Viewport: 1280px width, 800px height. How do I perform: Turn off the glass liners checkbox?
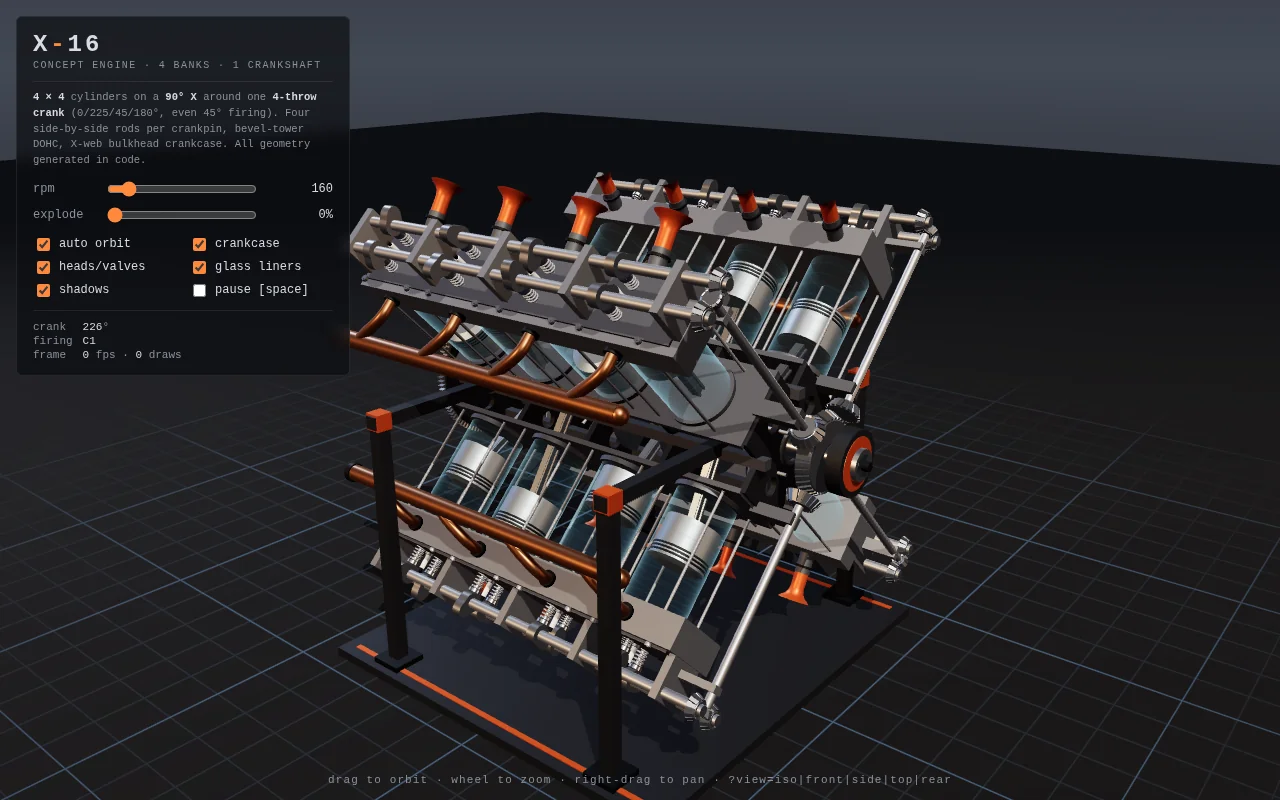(x=199, y=267)
